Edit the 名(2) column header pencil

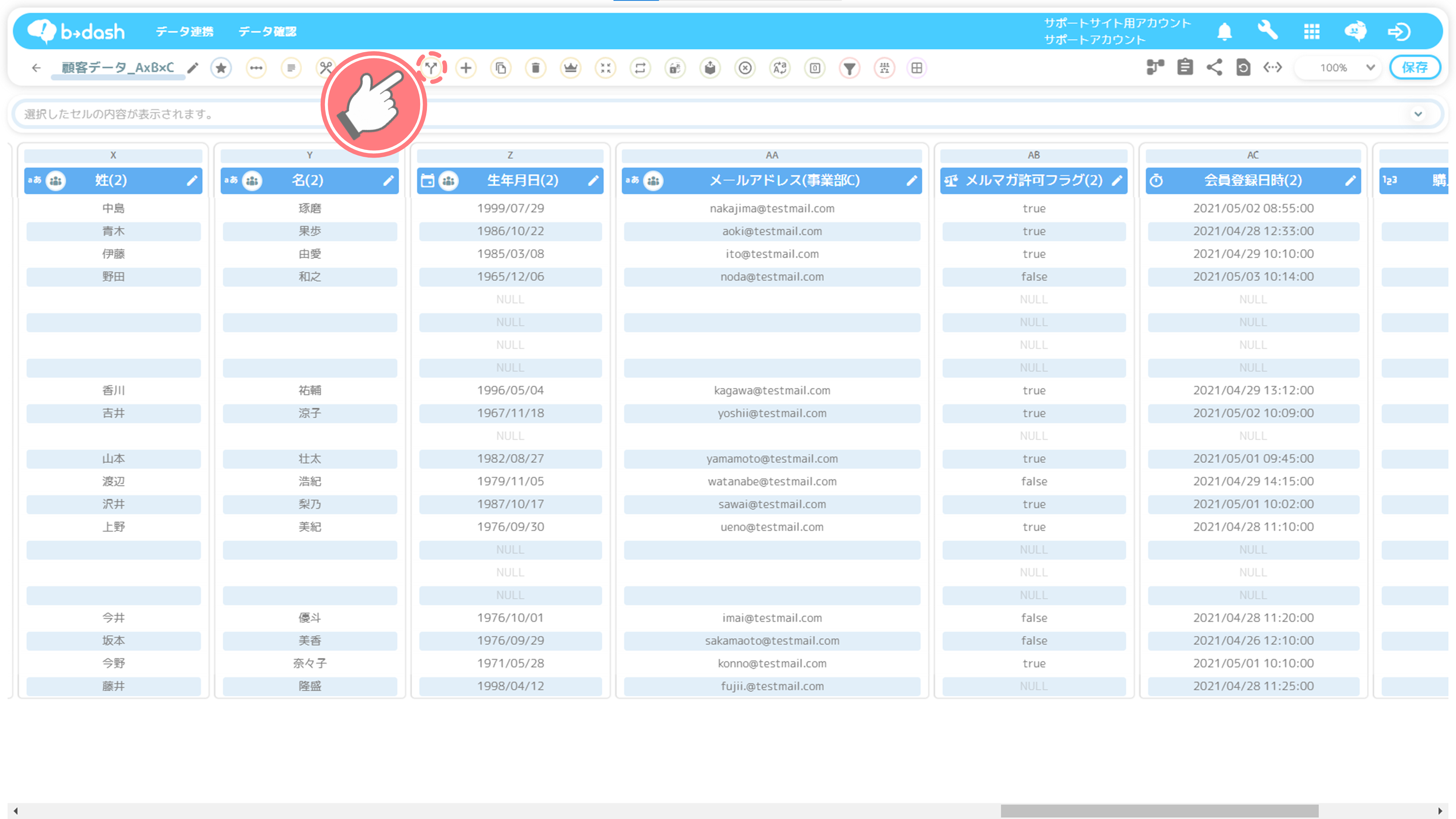coord(388,180)
